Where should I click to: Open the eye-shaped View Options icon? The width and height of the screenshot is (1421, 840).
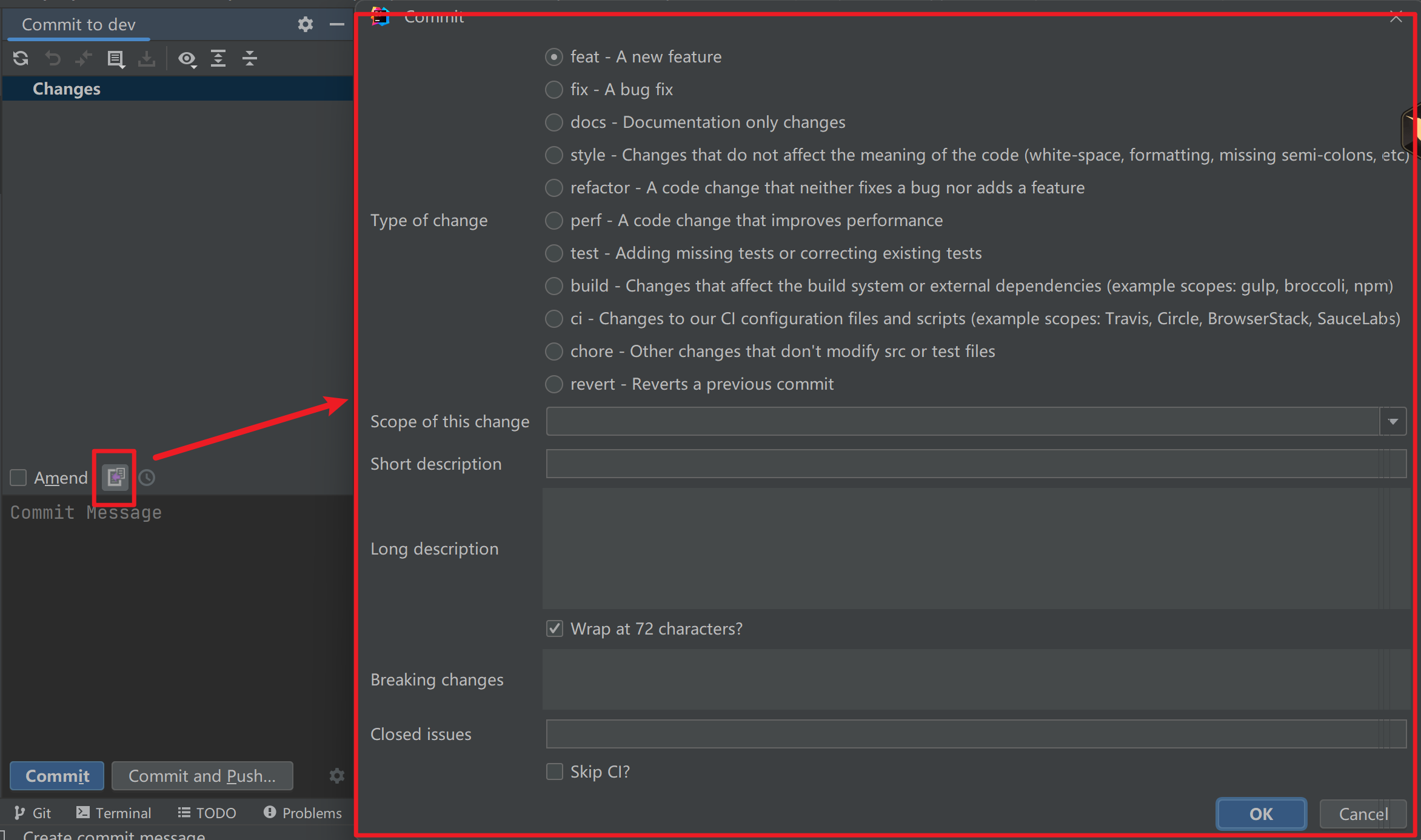click(187, 58)
